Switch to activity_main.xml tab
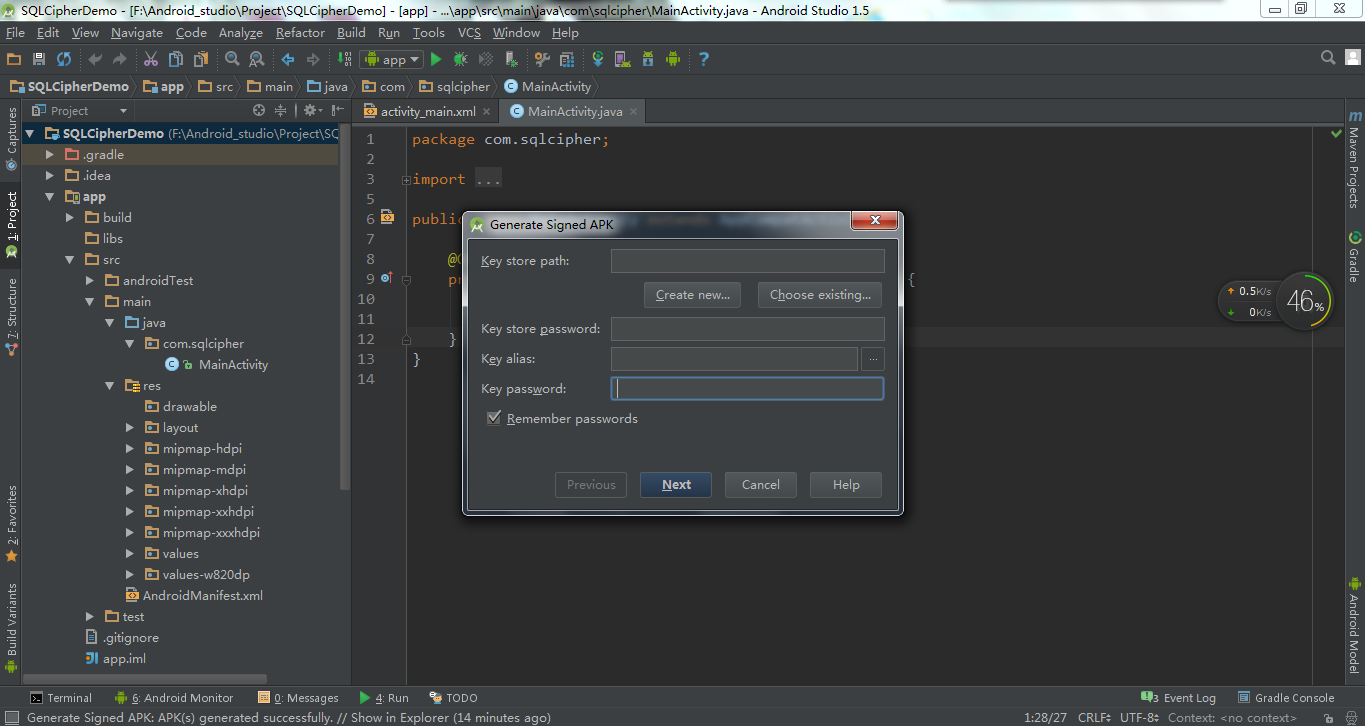The height and width of the screenshot is (726, 1365). tap(427, 111)
